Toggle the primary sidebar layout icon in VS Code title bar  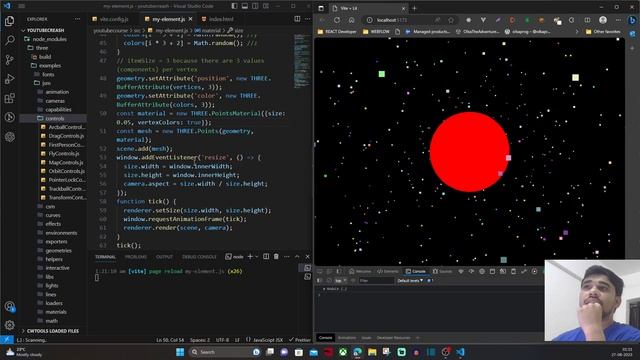pos(234,6)
